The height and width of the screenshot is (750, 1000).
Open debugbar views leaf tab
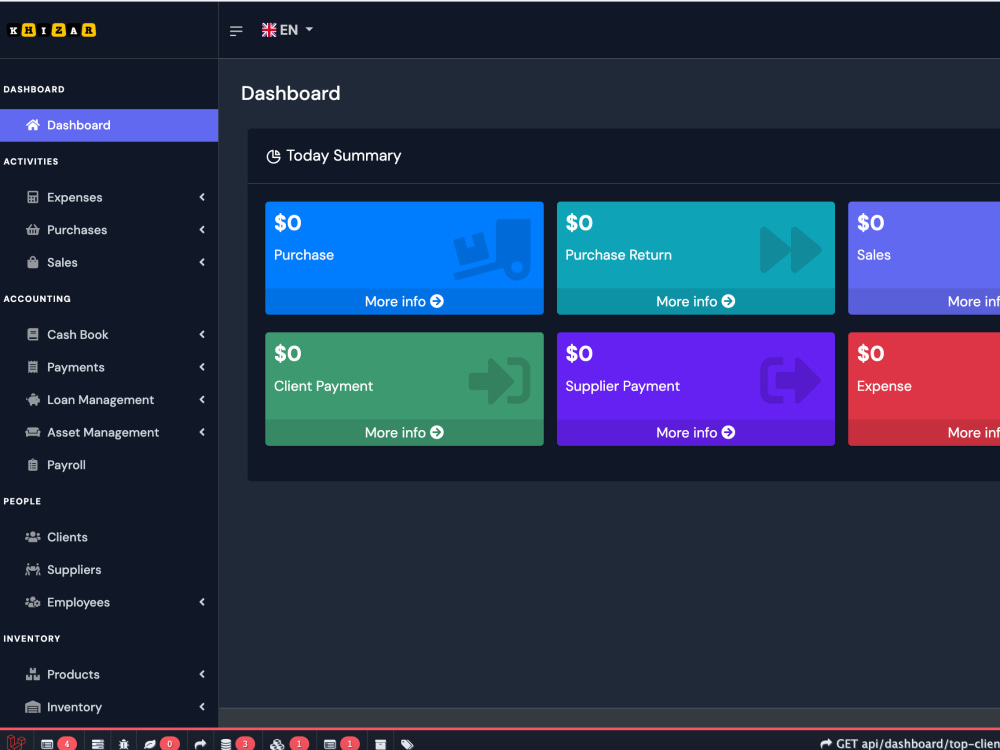(x=161, y=744)
